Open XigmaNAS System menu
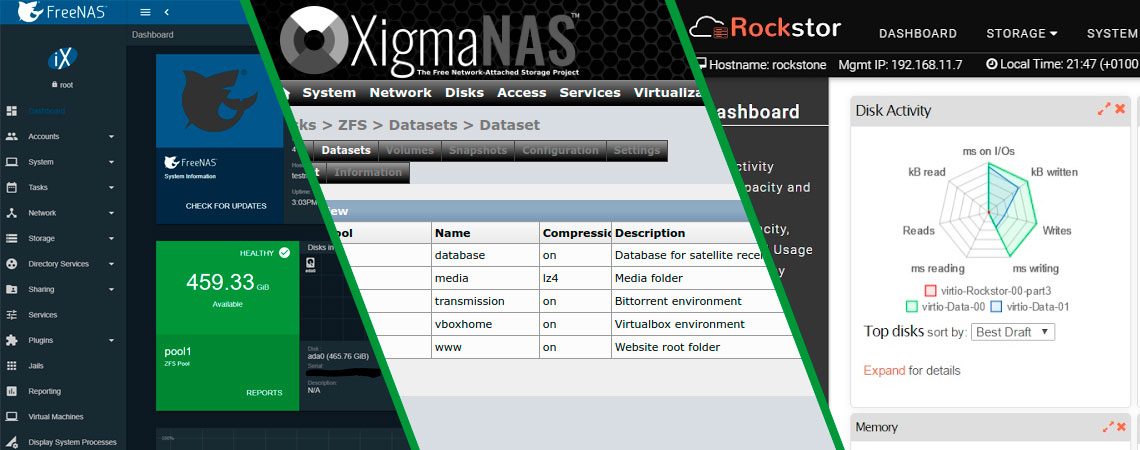 coord(329,93)
